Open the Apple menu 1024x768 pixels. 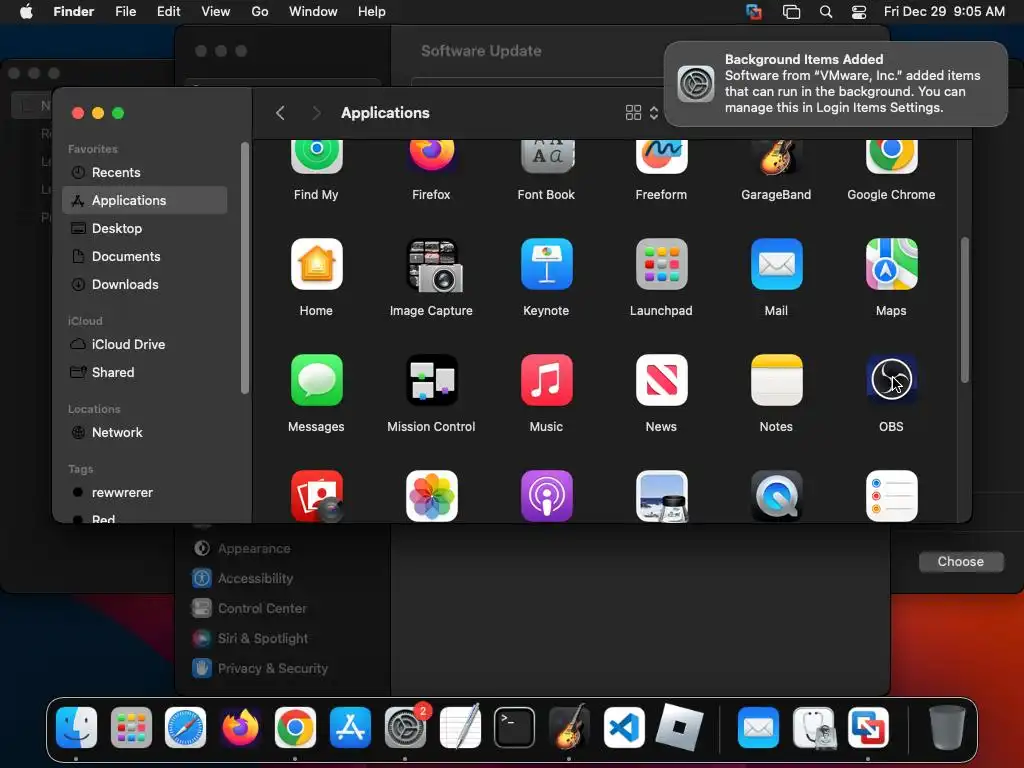26,12
